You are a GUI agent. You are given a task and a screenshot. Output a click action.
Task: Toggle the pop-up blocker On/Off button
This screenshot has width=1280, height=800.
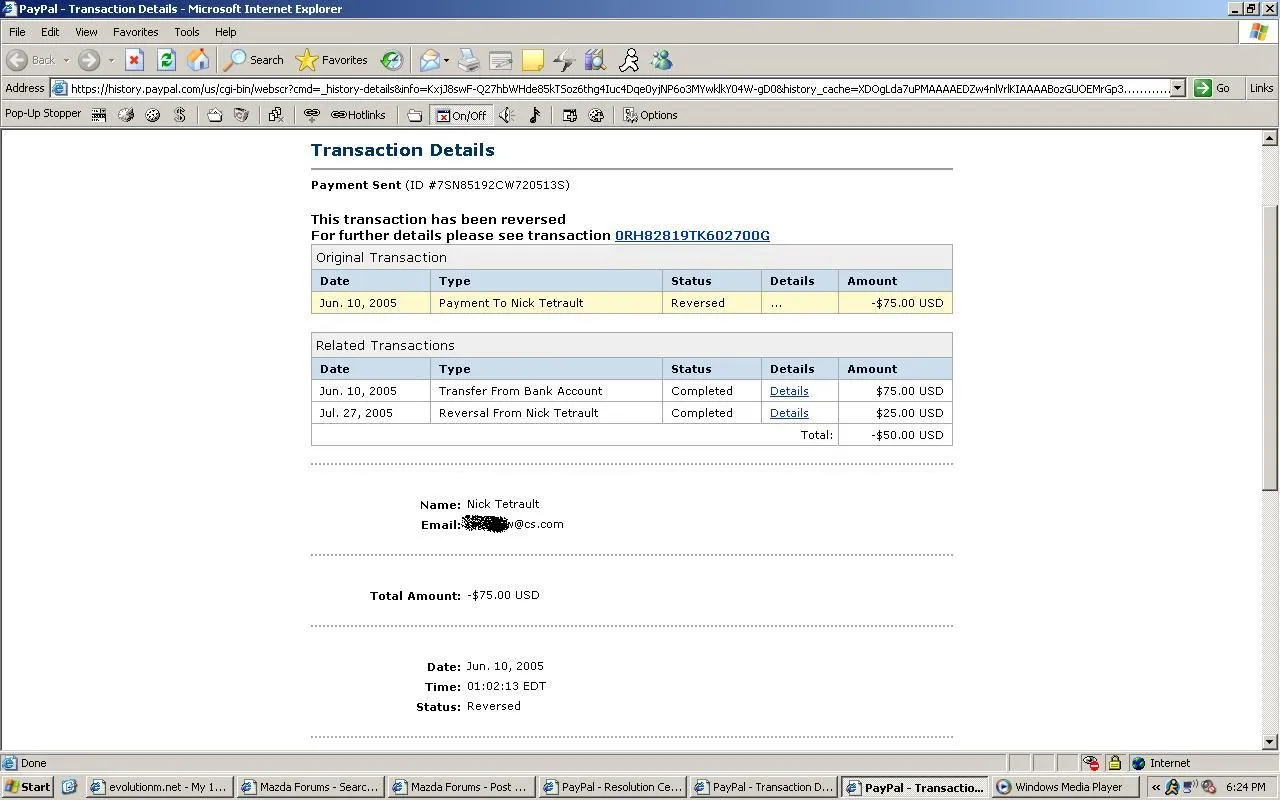[461, 115]
